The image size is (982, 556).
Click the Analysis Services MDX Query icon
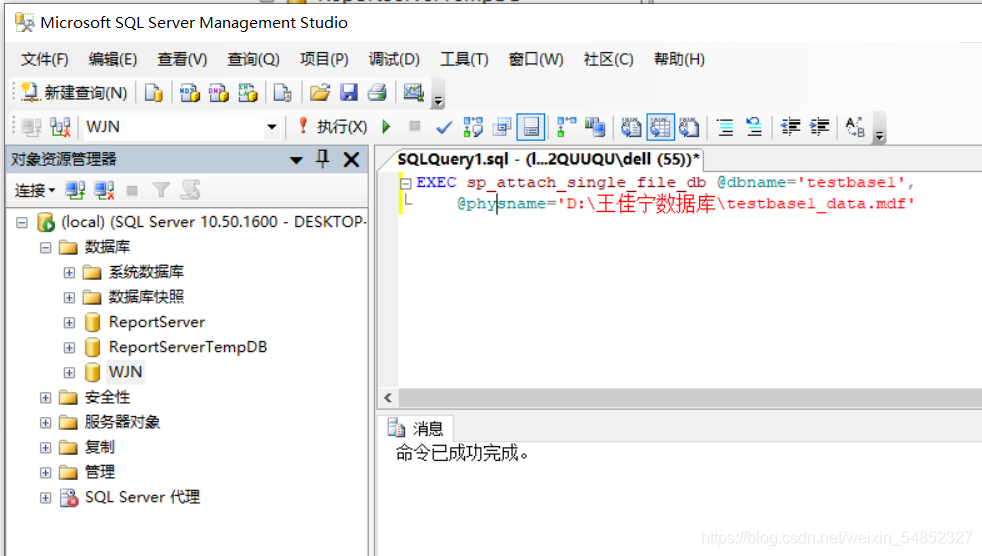pyautogui.click(x=189, y=93)
